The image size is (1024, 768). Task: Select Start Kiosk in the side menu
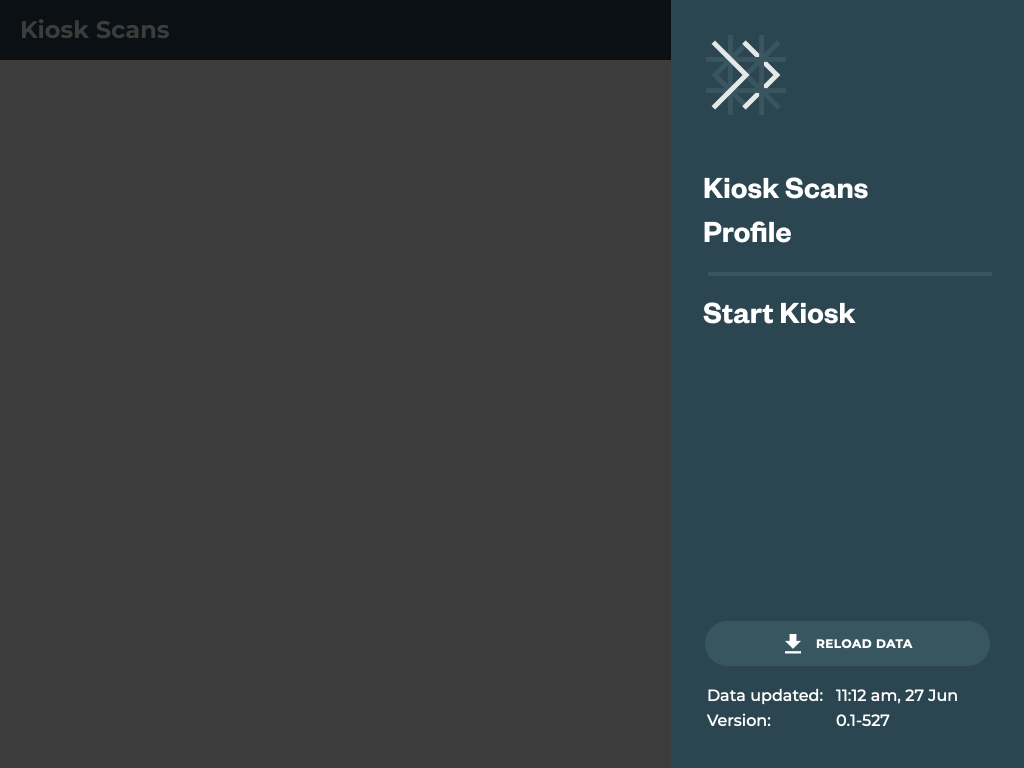pyautogui.click(x=779, y=313)
